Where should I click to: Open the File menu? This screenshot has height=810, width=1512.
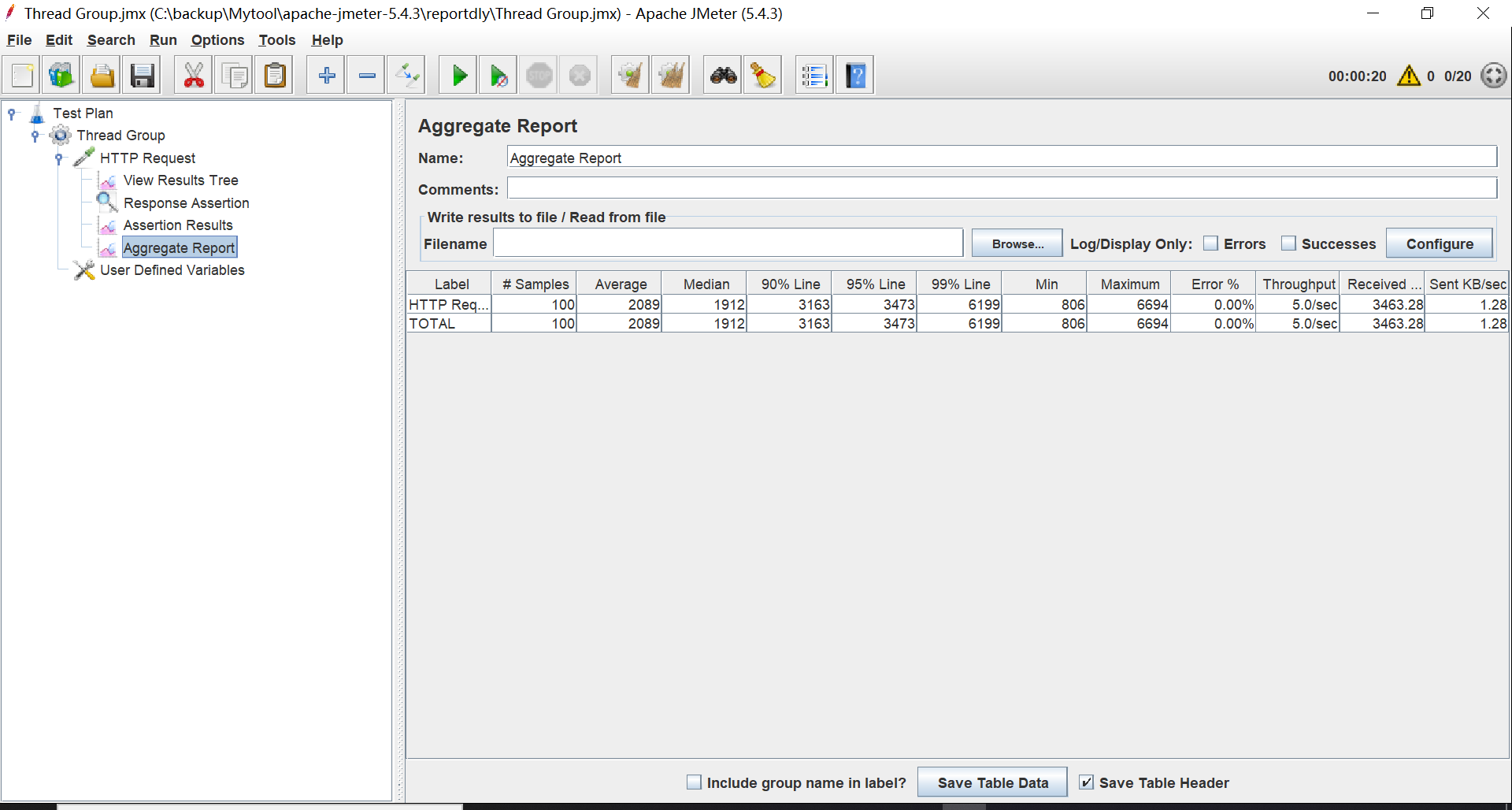[19, 40]
